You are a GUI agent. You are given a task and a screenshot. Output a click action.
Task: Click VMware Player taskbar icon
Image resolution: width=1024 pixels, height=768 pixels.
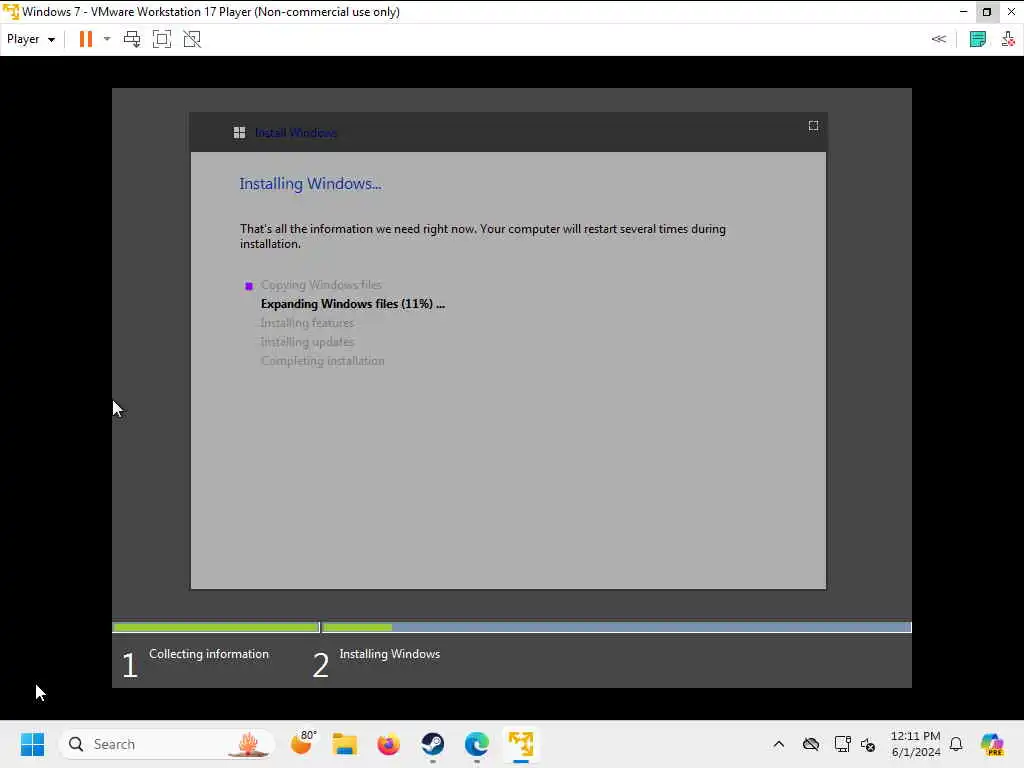(520, 744)
